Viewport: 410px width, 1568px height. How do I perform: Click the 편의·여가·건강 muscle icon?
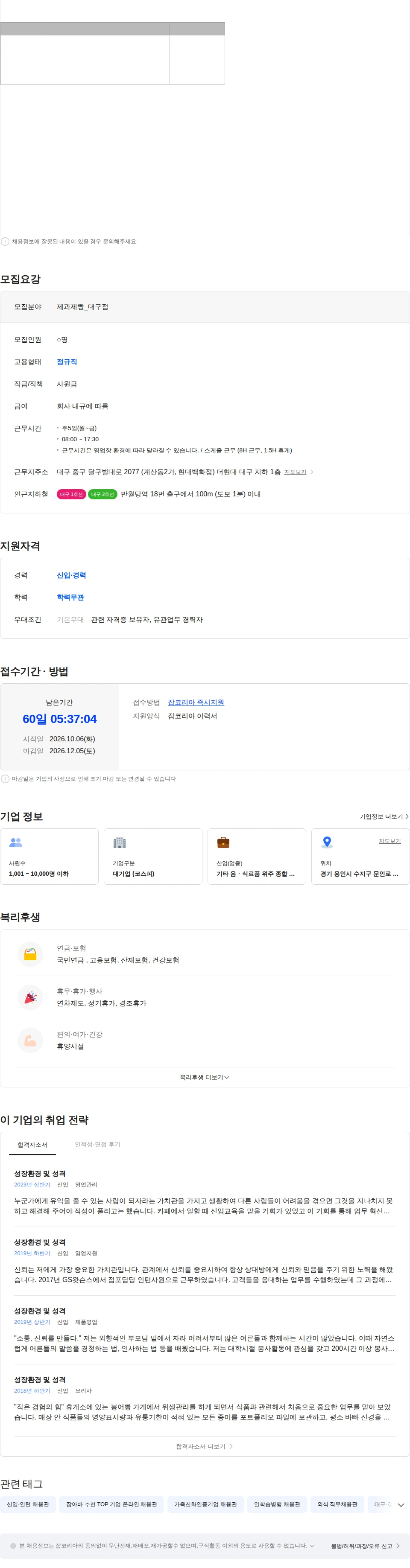30,1041
